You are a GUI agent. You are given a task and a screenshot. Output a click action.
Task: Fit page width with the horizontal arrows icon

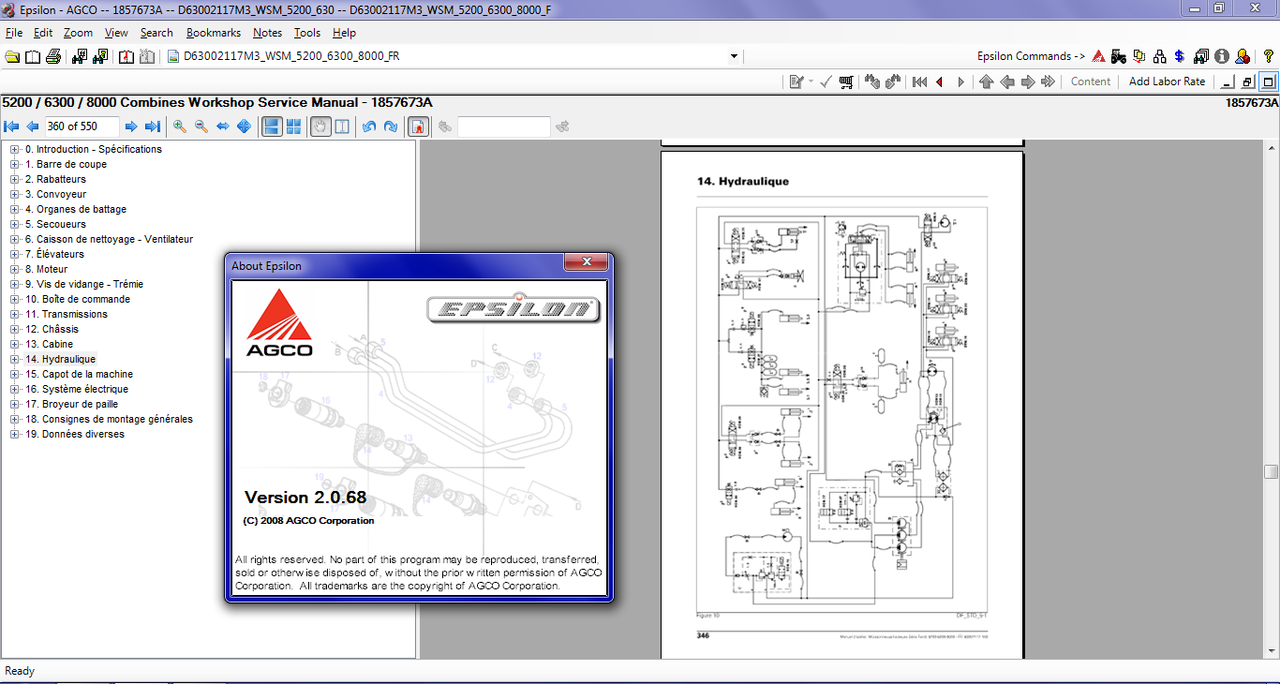point(223,126)
